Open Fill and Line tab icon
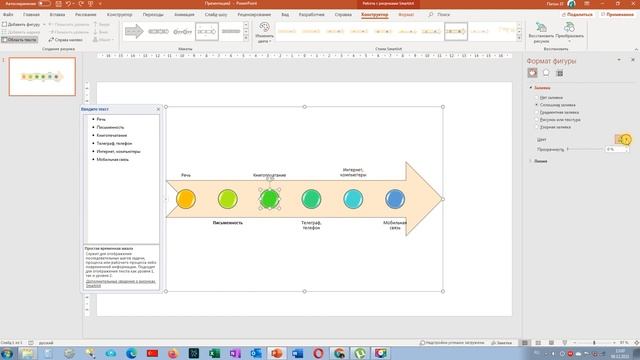Viewport: 640px width, 360px height. click(532, 73)
